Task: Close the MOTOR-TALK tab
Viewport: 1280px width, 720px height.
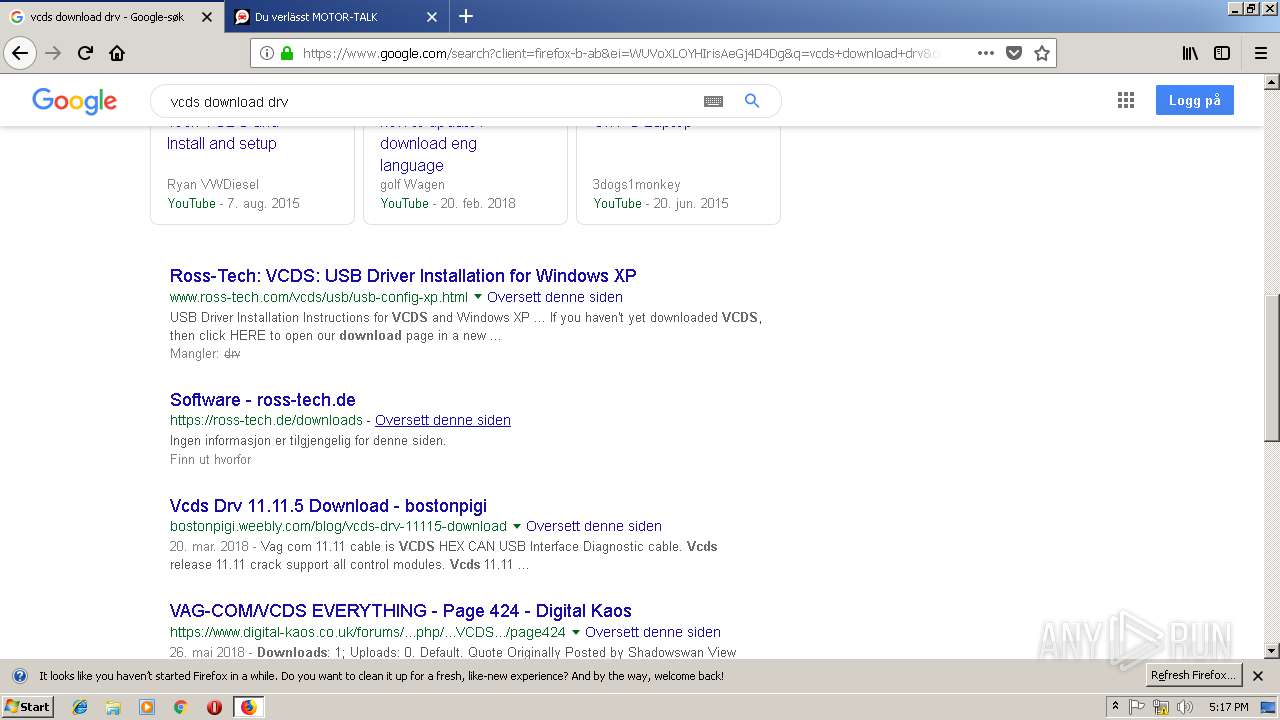Action: [432, 17]
